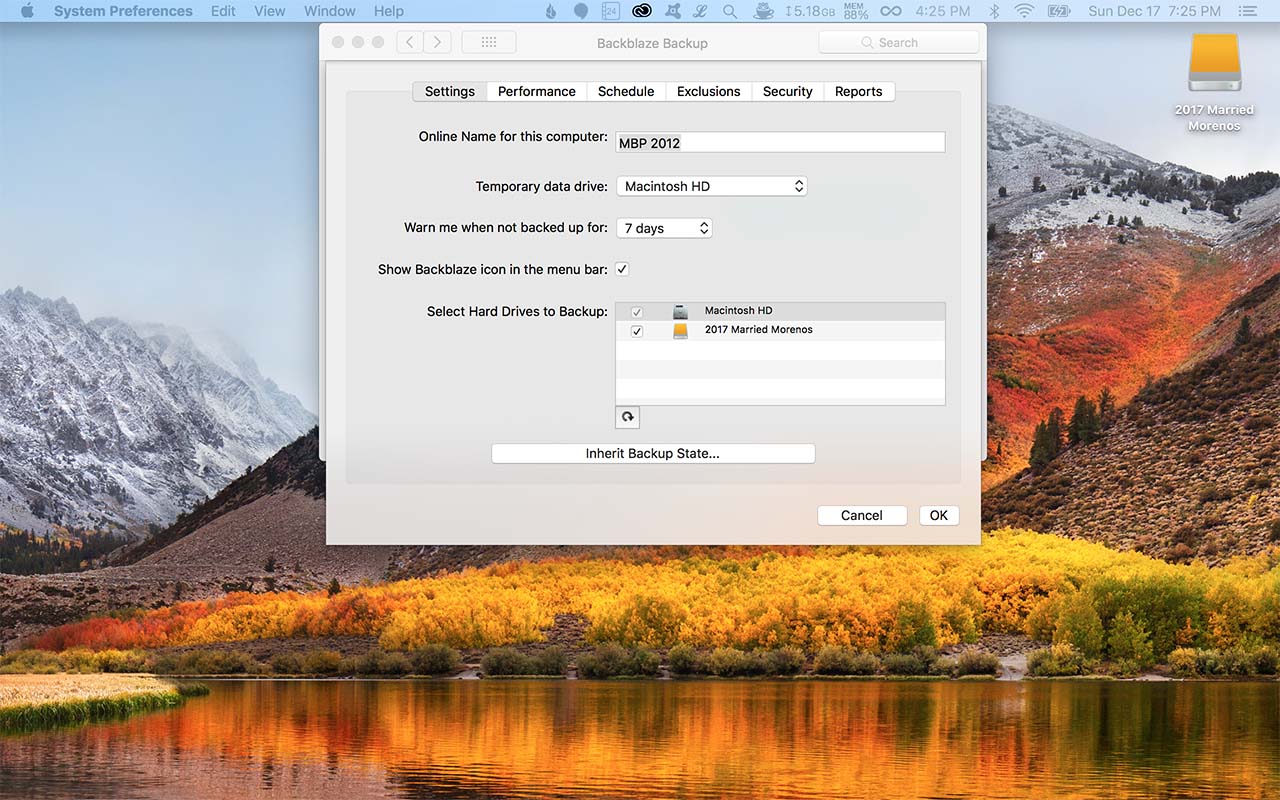The width and height of the screenshot is (1280, 800).
Task: Open the Wi-Fi status menu
Action: (x=1023, y=11)
